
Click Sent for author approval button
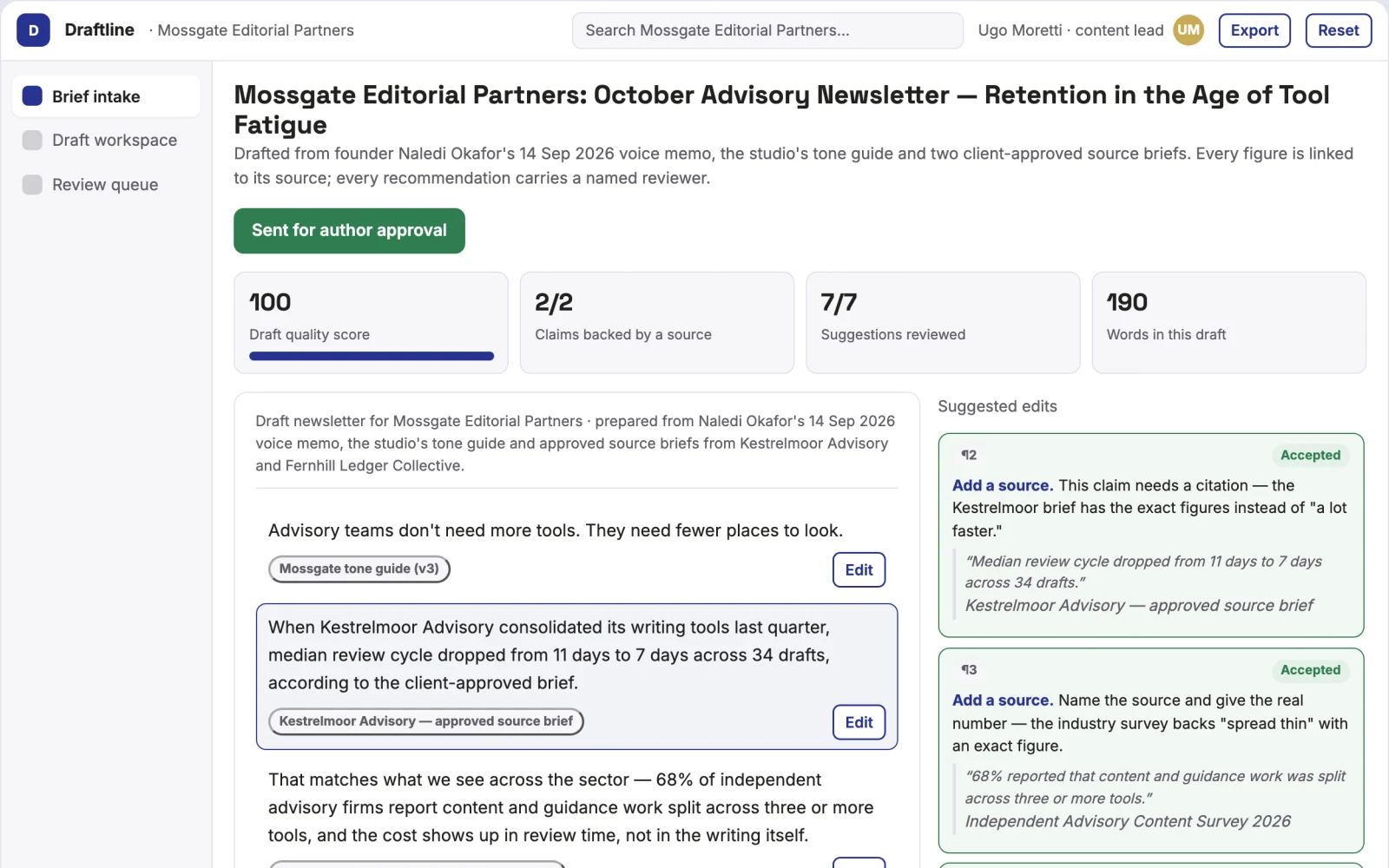tap(349, 231)
